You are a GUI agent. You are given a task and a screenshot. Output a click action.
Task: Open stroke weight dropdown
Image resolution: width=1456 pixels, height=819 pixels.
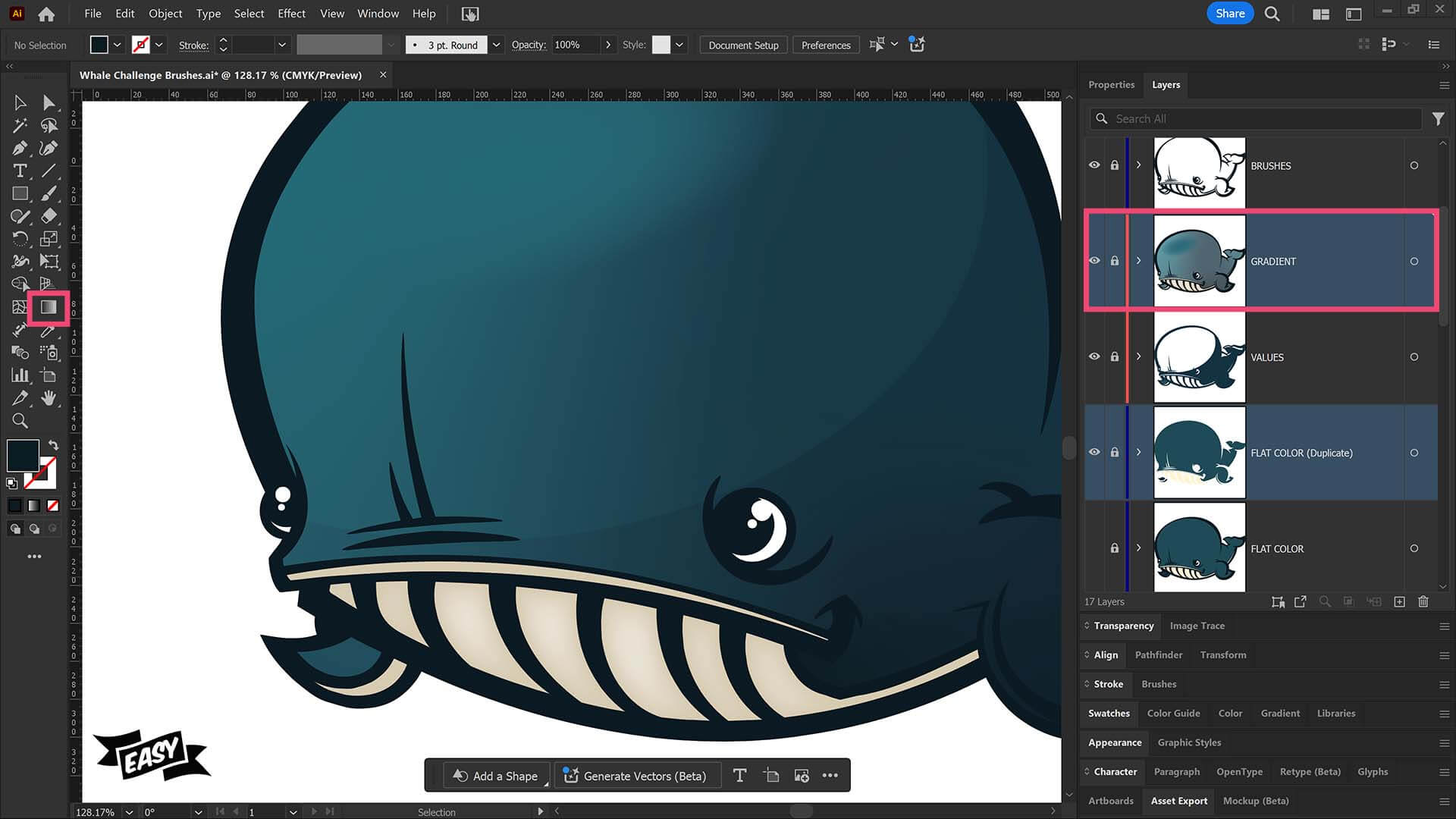point(282,45)
